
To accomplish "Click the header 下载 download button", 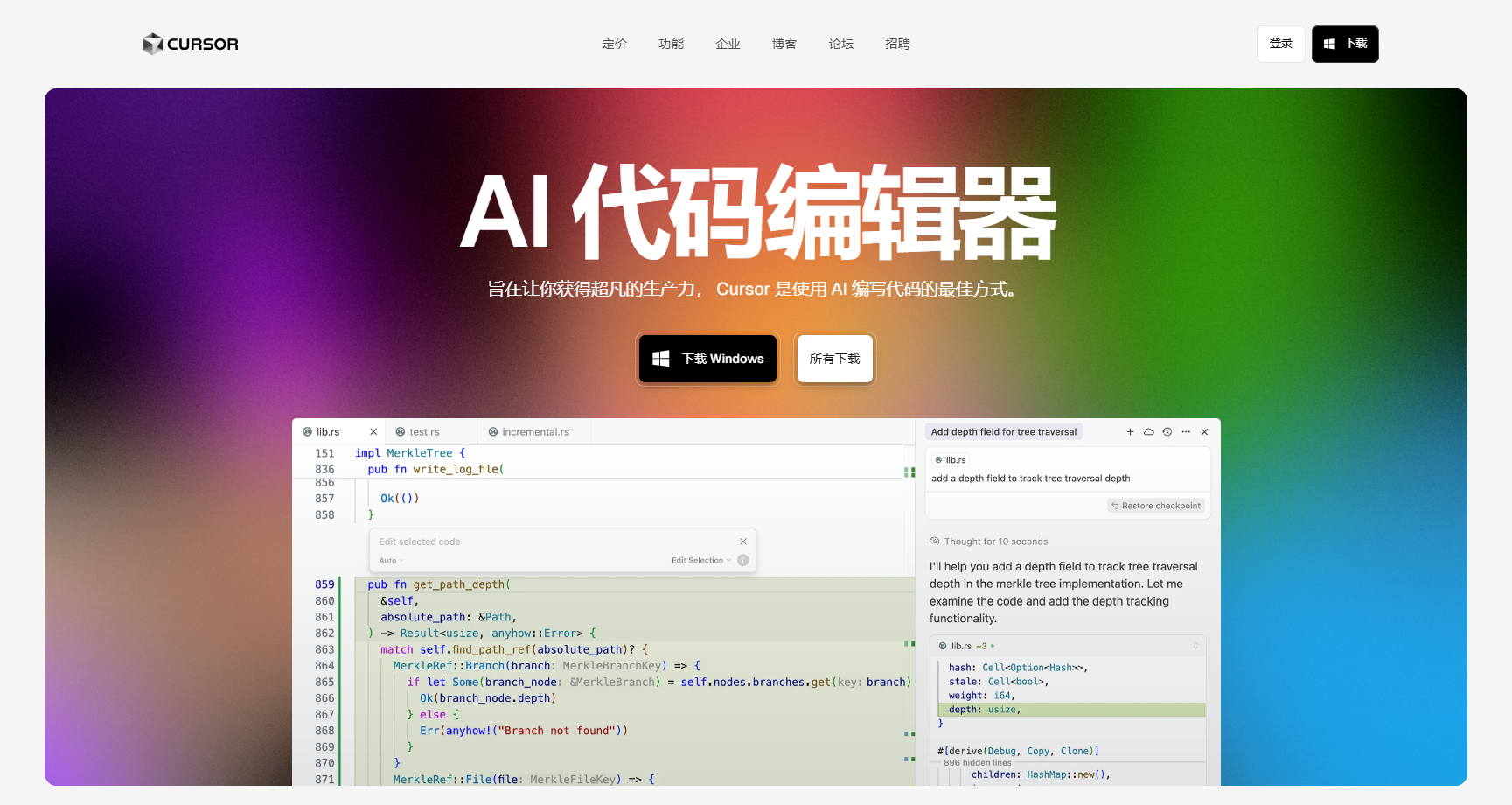I will pyautogui.click(x=1345, y=44).
